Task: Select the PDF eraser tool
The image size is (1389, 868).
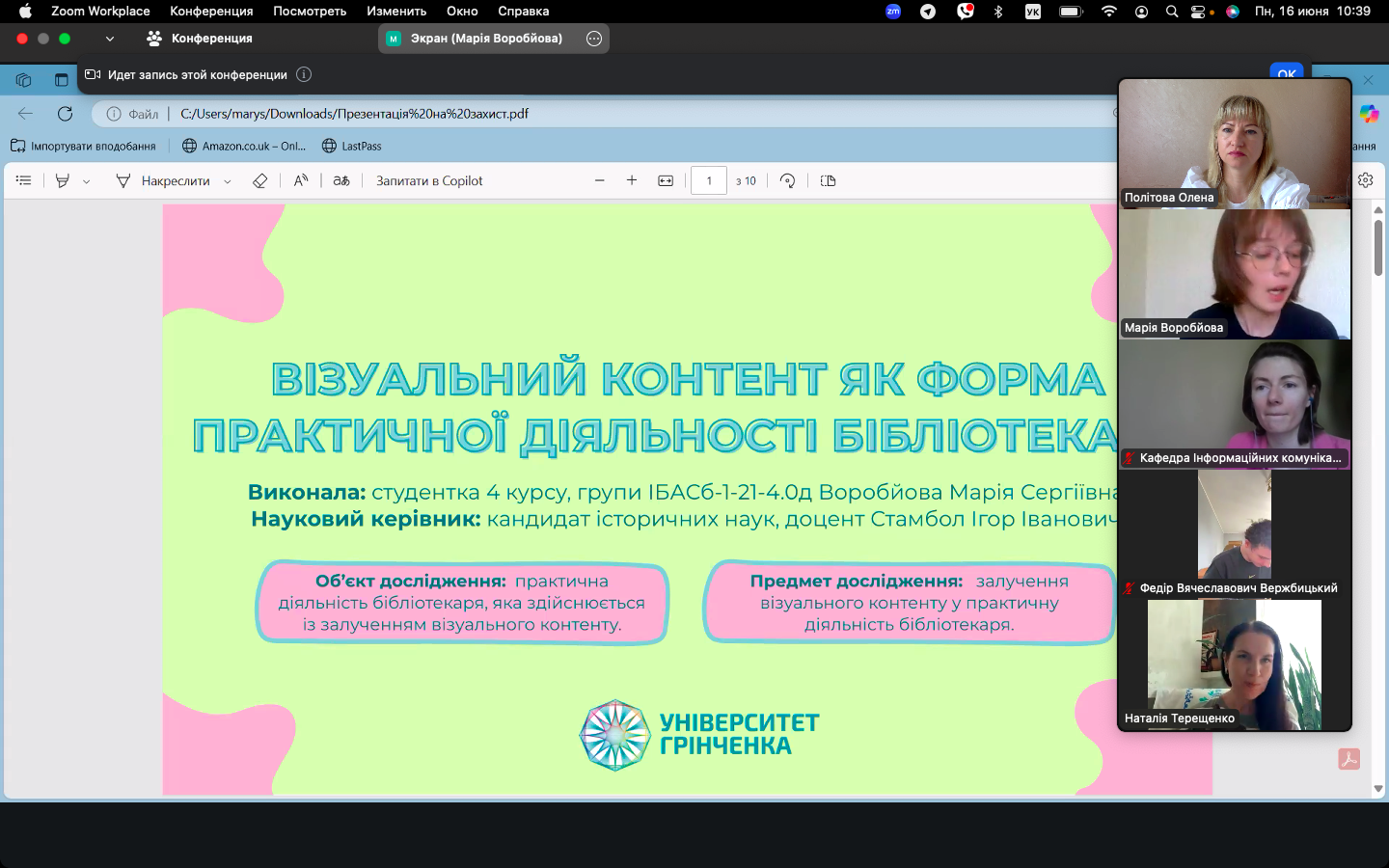Action: coord(259,180)
